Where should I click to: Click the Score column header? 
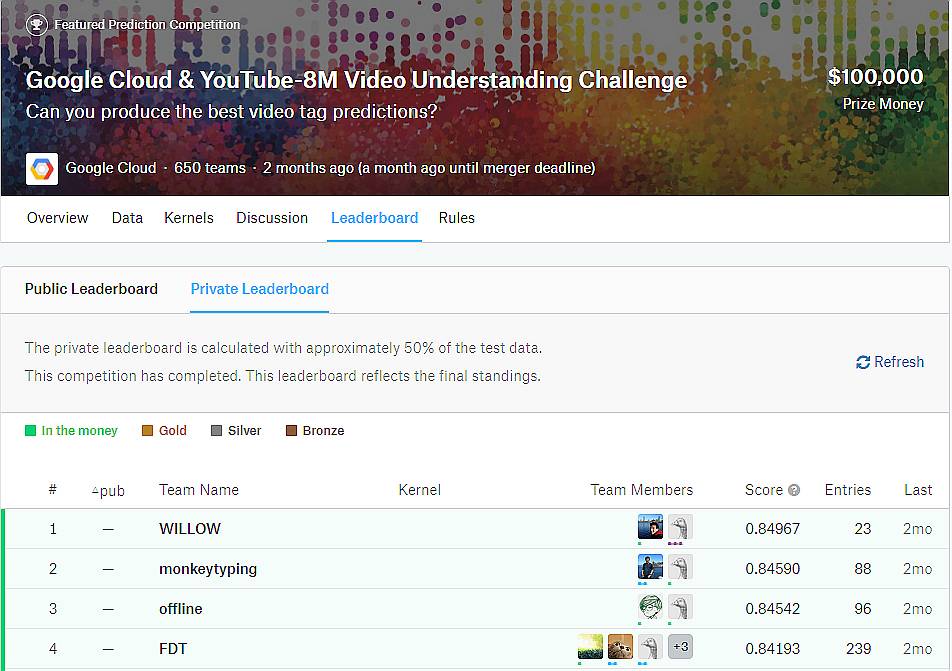pyautogui.click(x=764, y=490)
